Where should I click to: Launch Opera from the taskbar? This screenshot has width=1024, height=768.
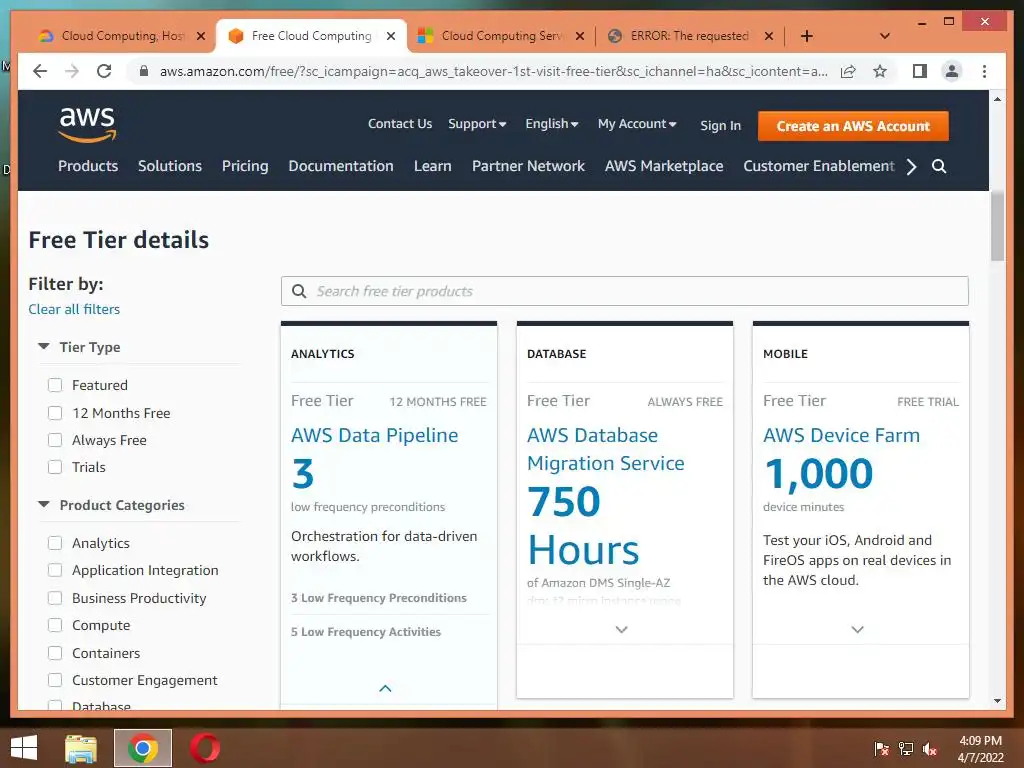pyautogui.click(x=204, y=748)
